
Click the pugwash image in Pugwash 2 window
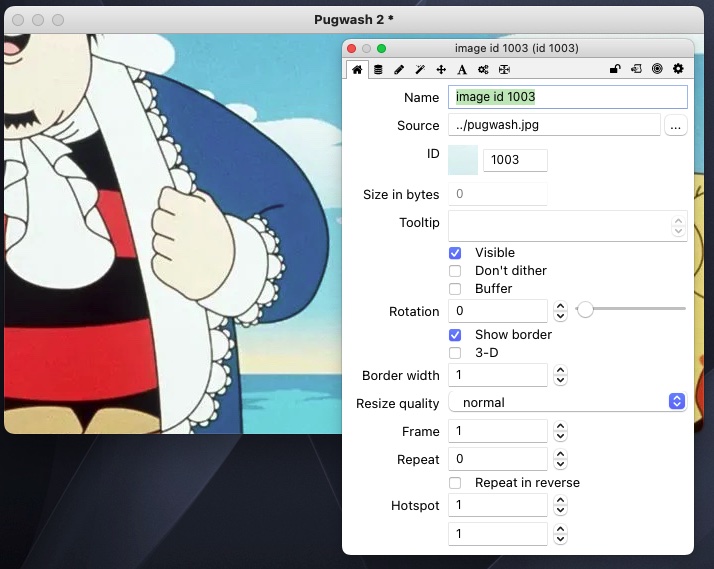pyautogui.click(x=173, y=234)
